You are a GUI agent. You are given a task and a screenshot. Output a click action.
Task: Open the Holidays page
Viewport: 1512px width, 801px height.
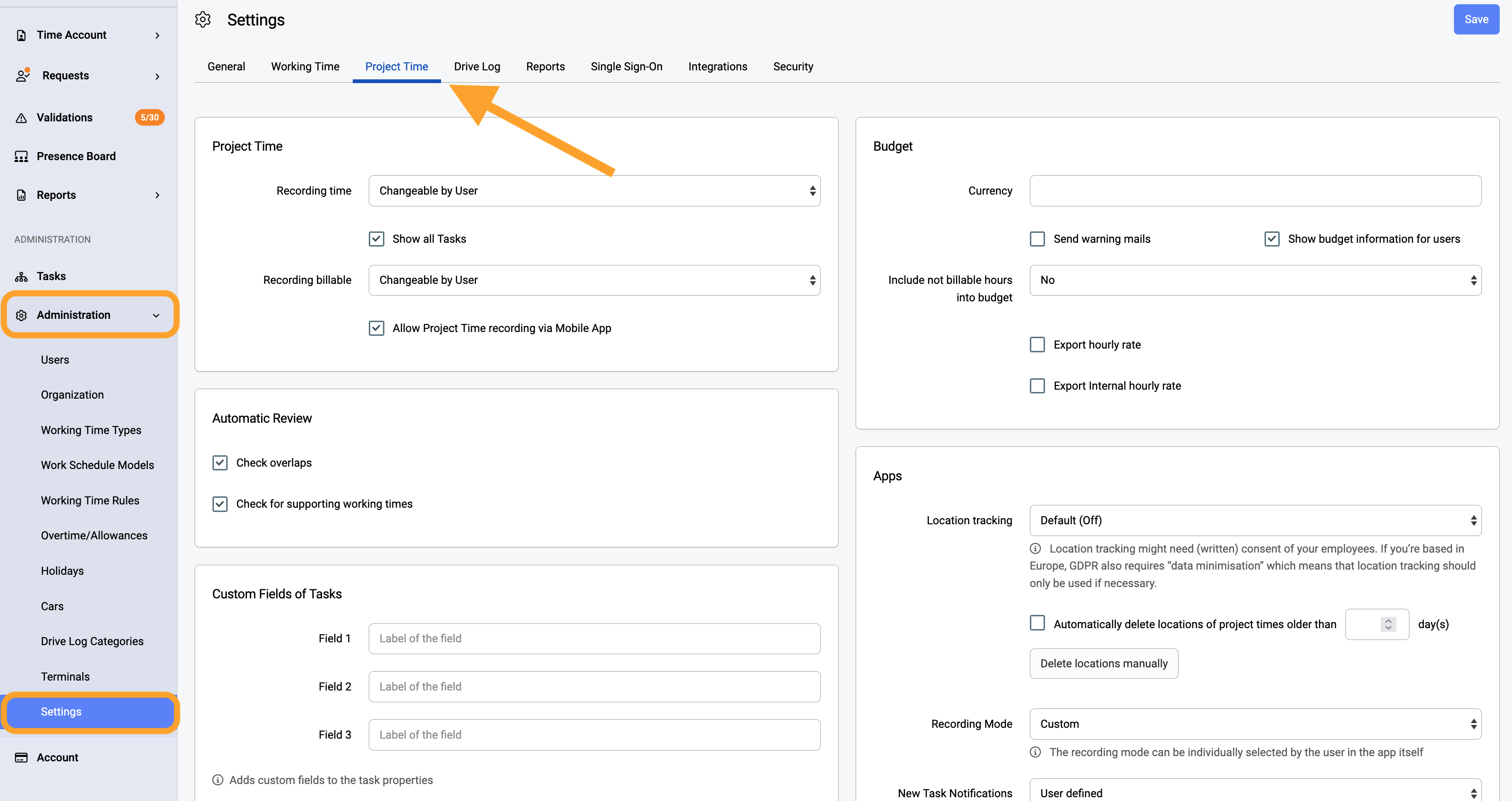pyautogui.click(x=62, y=571)
